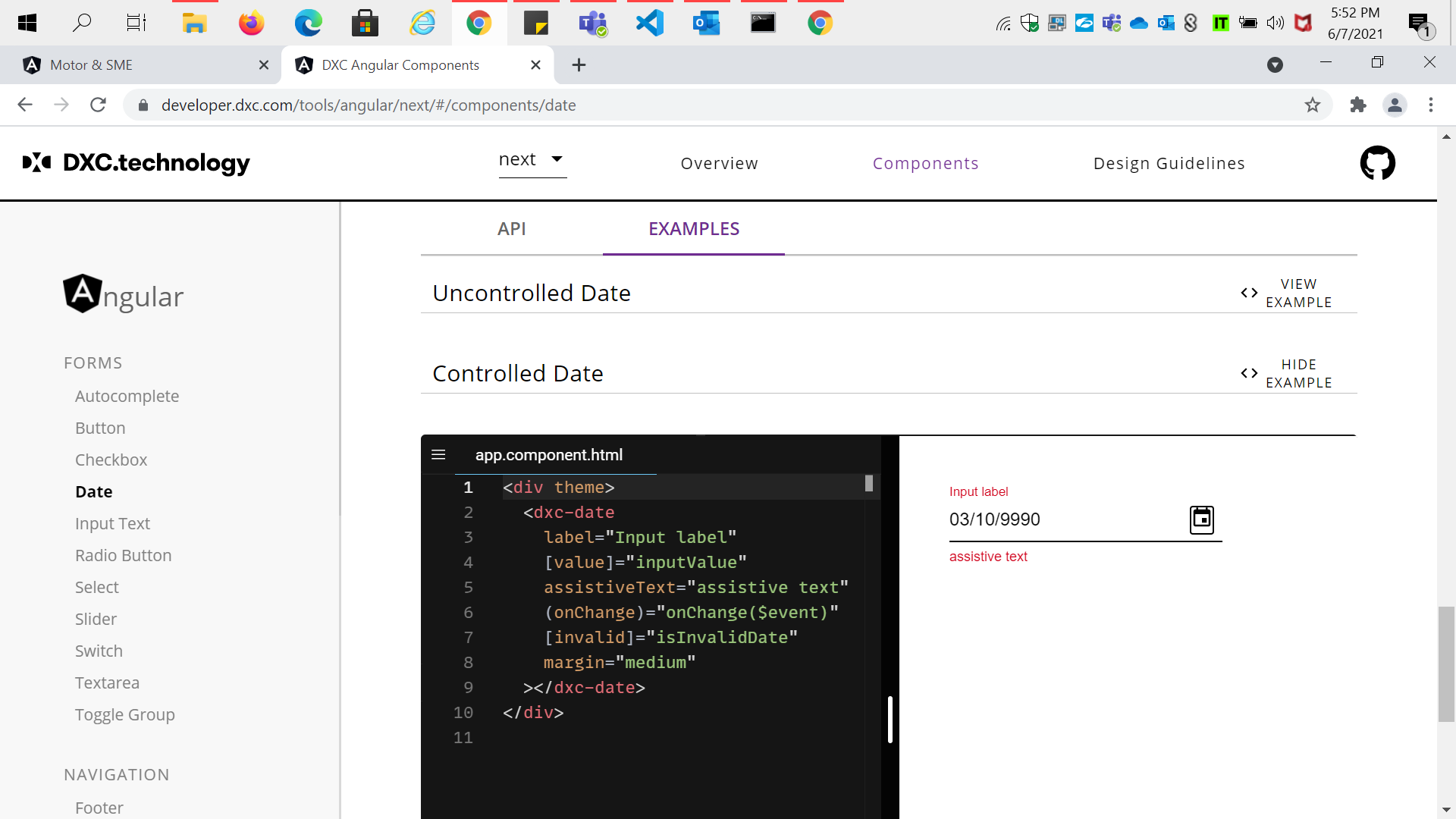The image size is (1456, 819).
Task: Go to the Checkbox component page
Action: 111,460
